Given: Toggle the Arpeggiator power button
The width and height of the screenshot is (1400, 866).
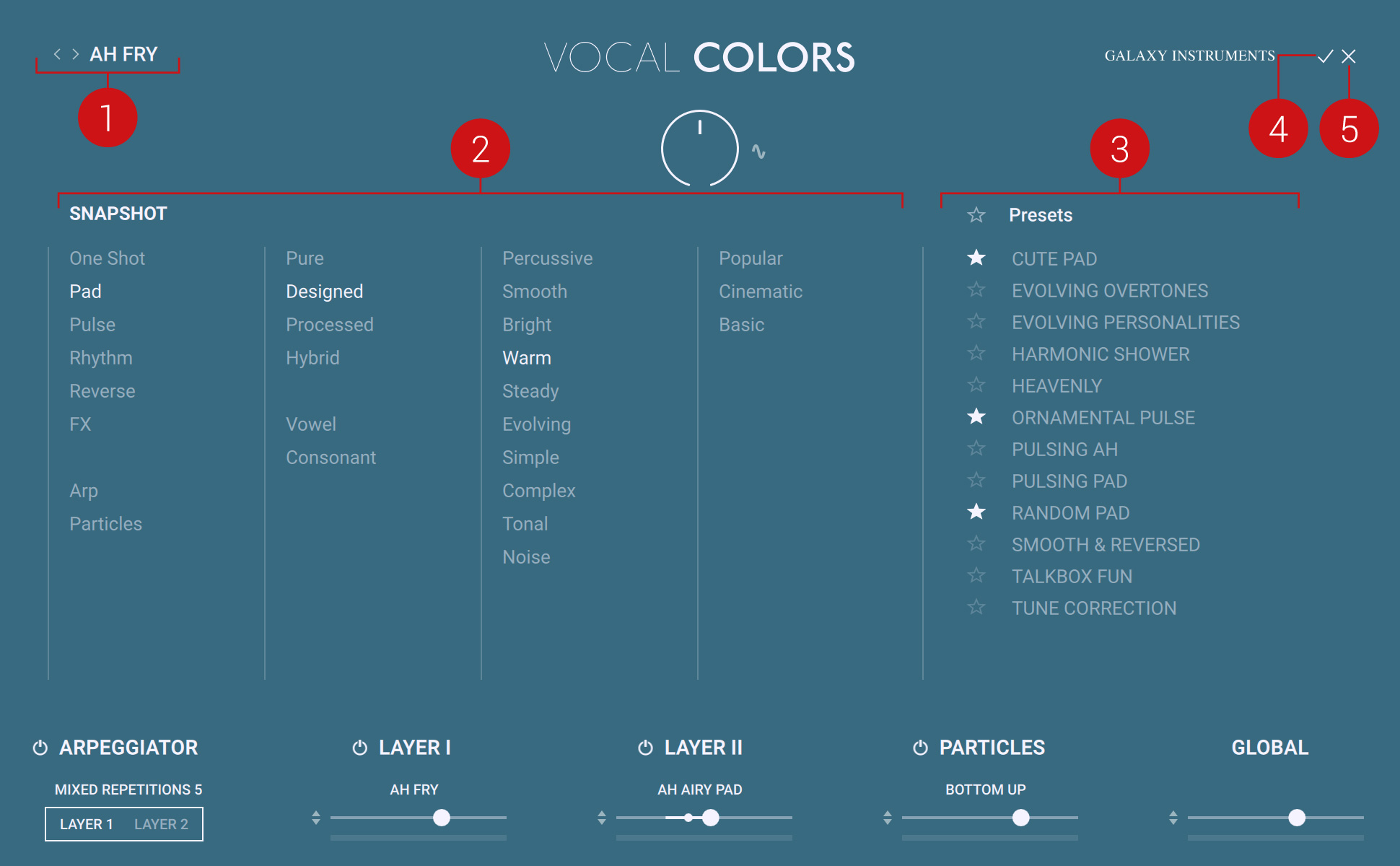Looking at the screenshot, I should 40,748.
